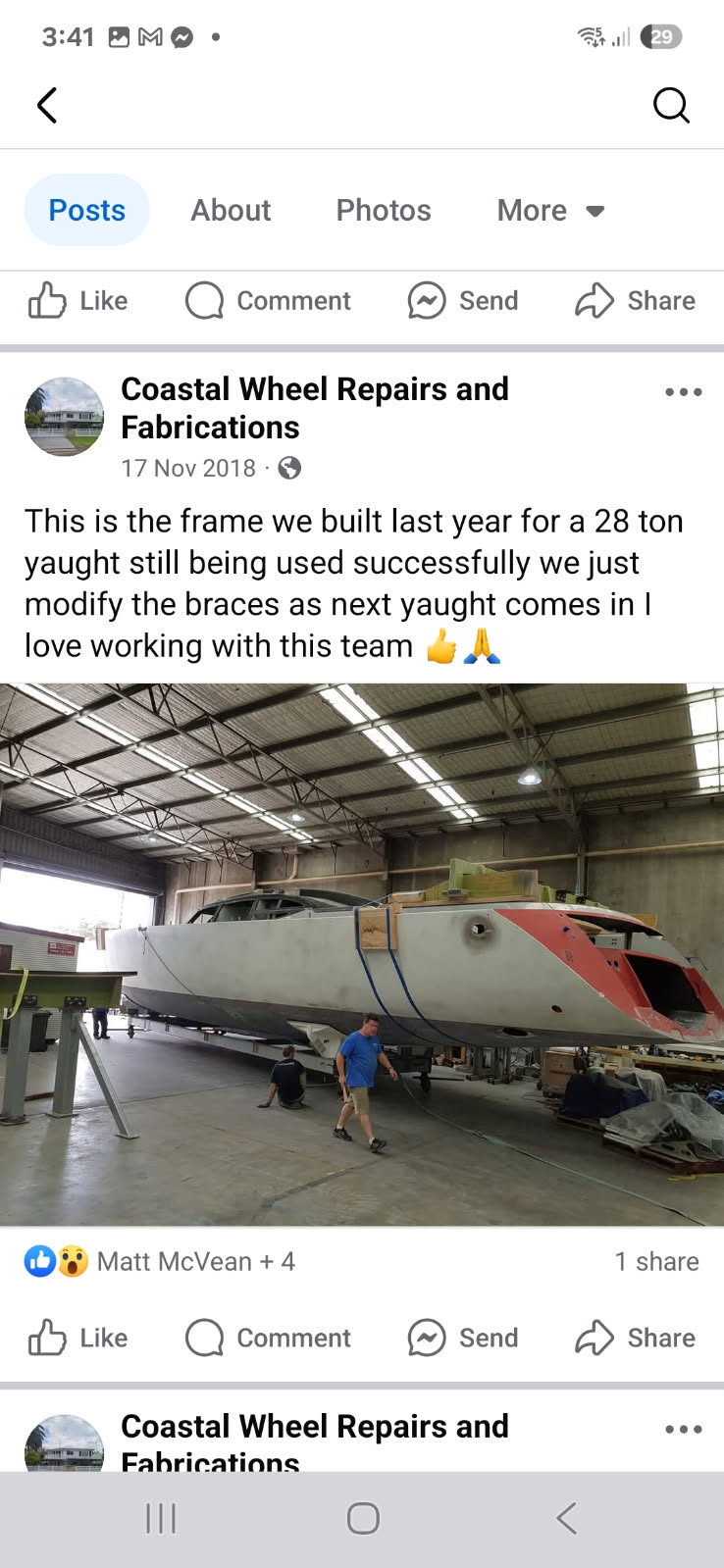Share the yacht frame post
Image resolution: width=724 pixels, height=1568 pixels.
point(635,1338)
